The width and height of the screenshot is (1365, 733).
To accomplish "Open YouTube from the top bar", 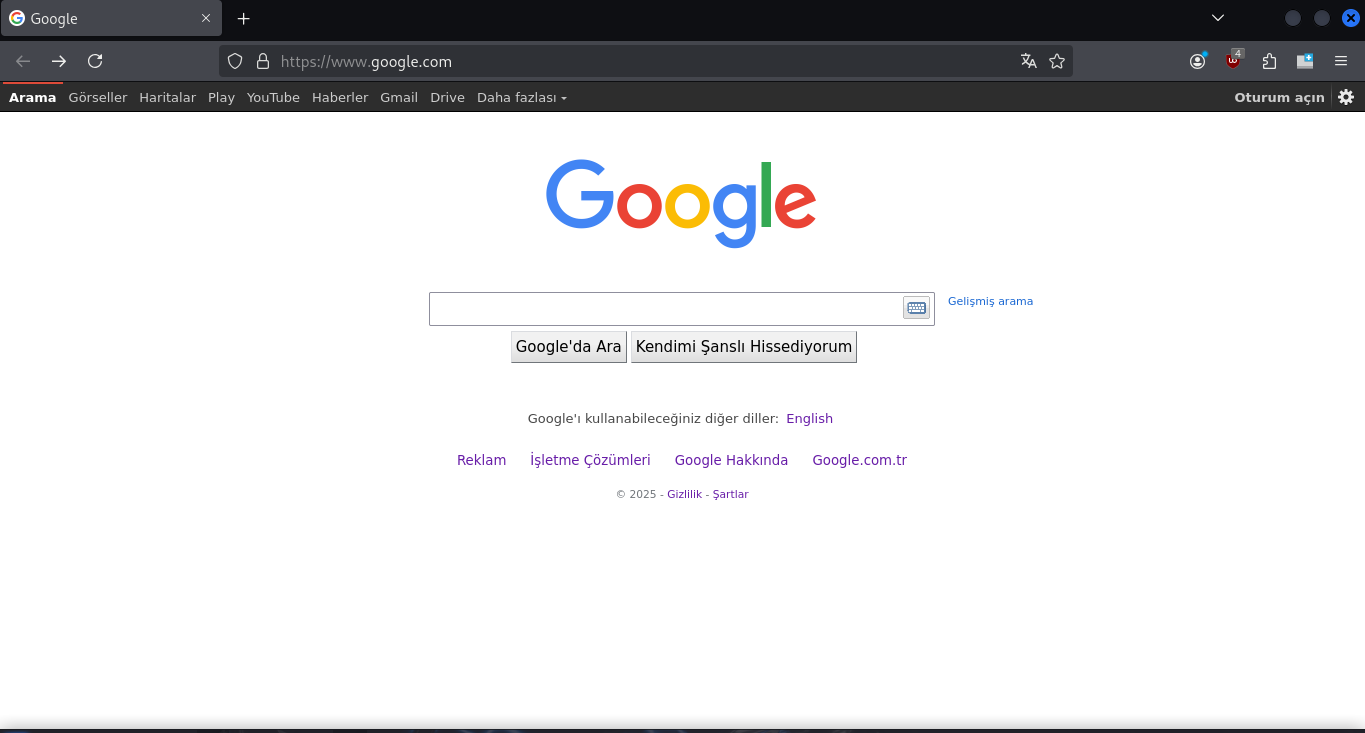I will pos(273,97).
